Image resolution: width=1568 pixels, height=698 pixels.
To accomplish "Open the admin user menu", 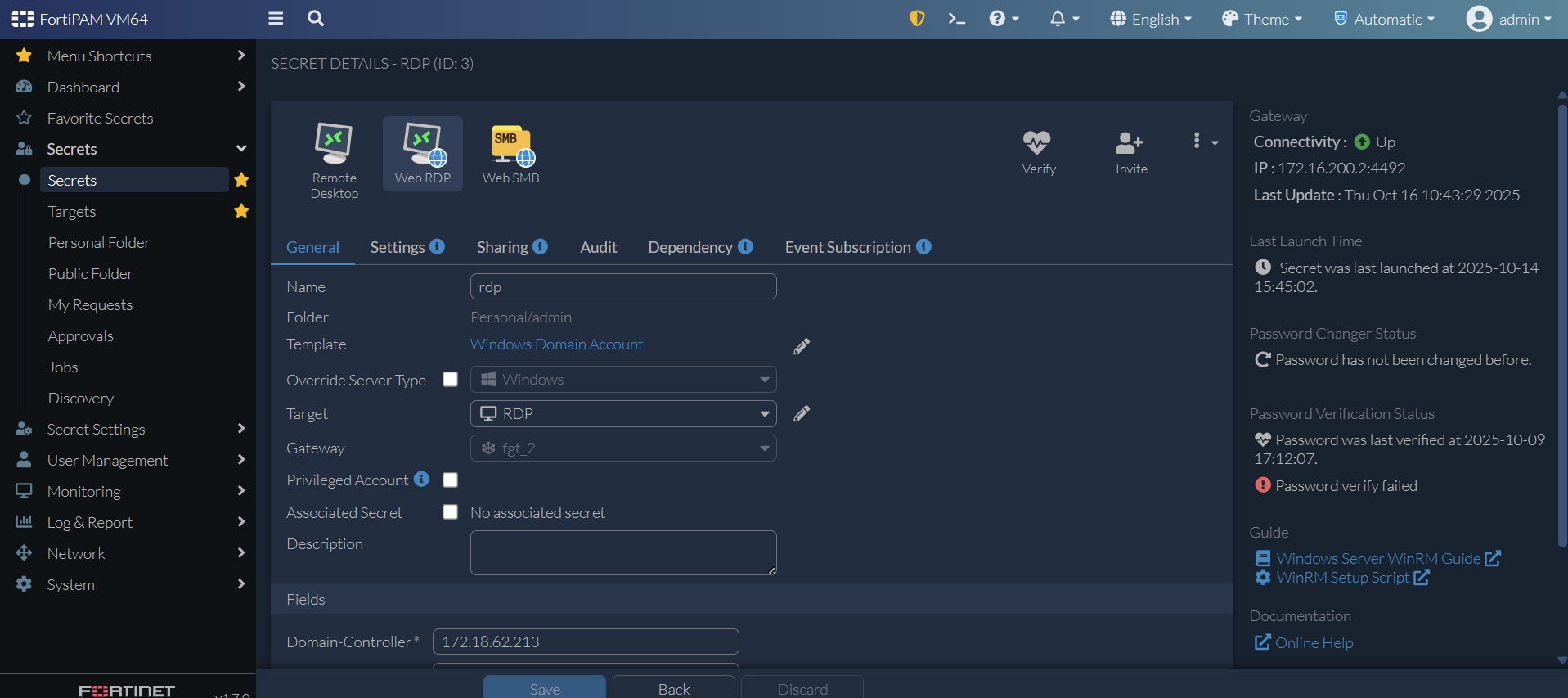I will [1508, 19].
